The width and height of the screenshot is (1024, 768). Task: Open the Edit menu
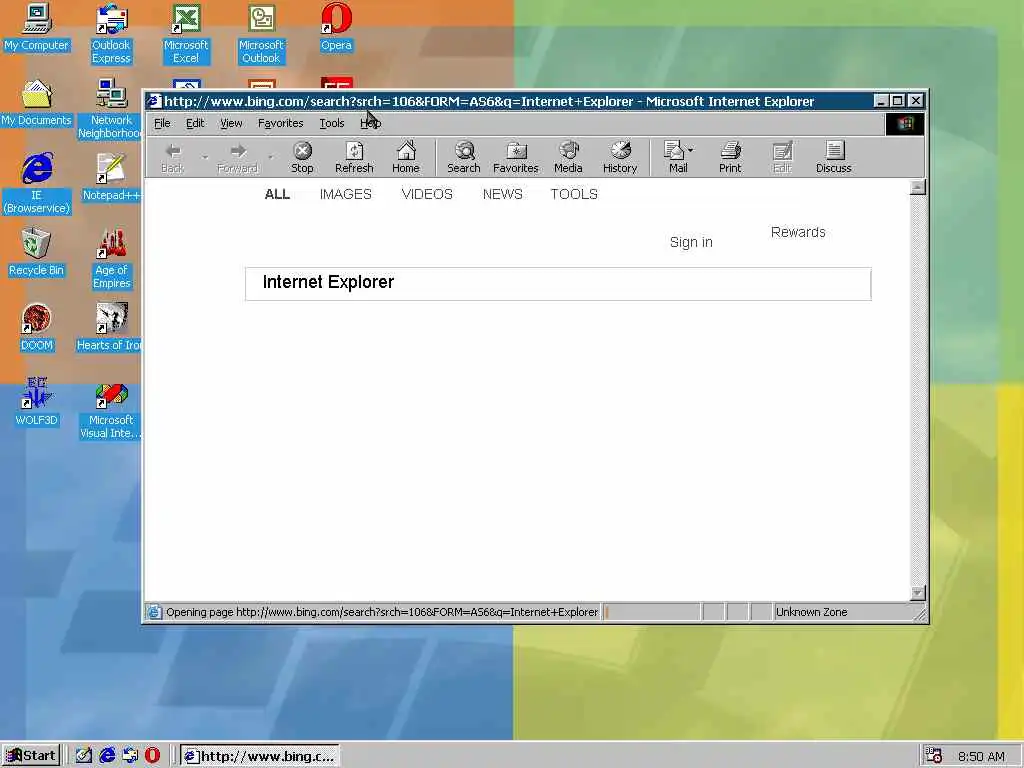195,123
